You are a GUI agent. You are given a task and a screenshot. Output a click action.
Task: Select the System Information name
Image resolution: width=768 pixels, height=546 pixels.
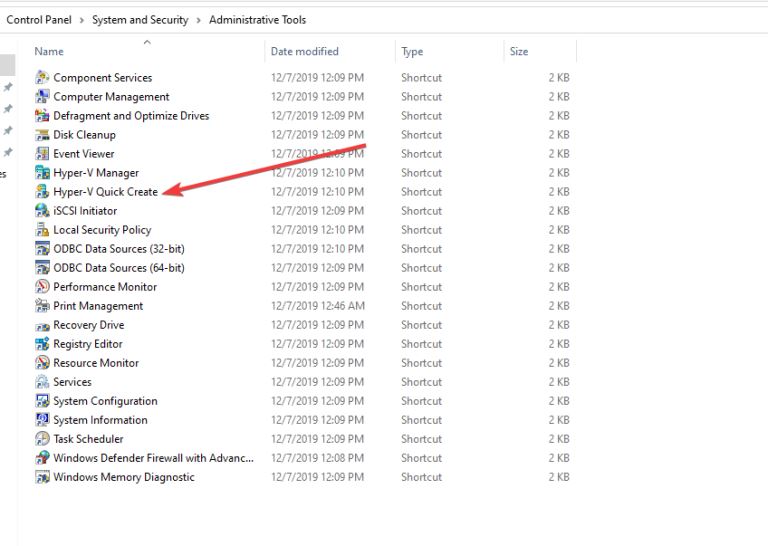[x=100, y=420]
